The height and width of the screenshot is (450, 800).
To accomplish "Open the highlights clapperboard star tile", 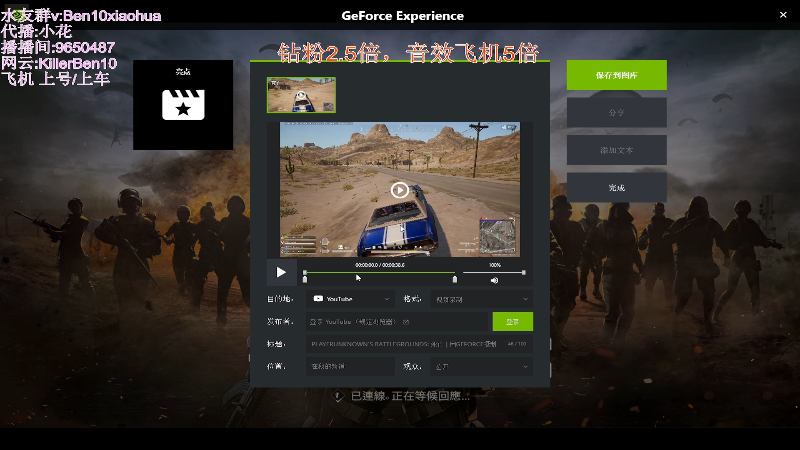I will [x=183, y=105].
